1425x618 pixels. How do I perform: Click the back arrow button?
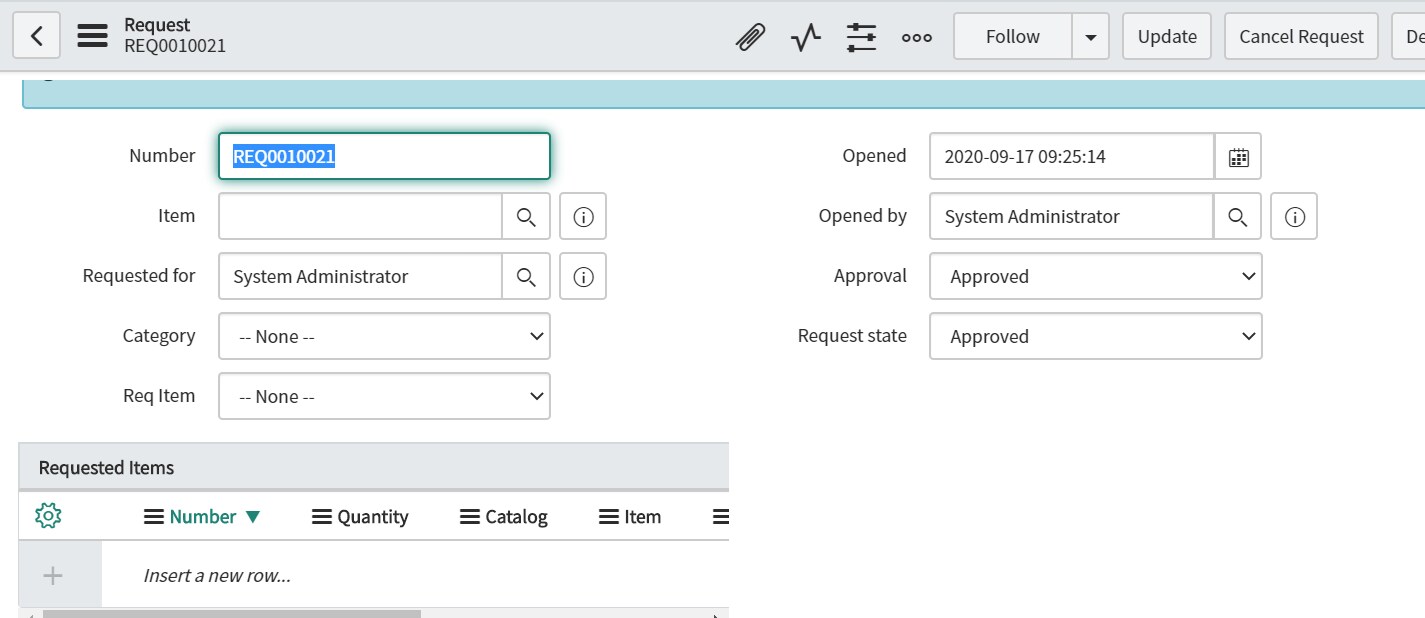[x=37, y=37]
